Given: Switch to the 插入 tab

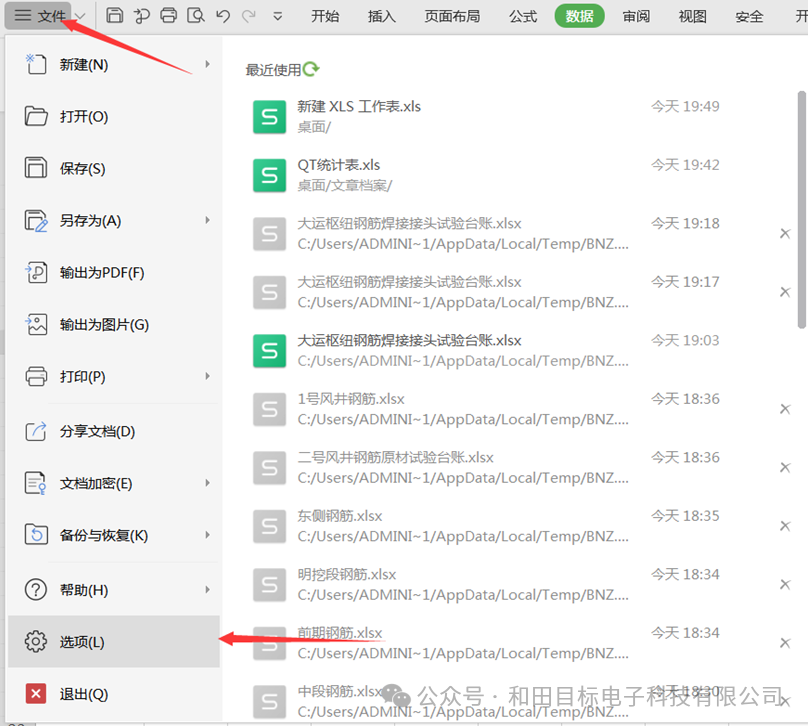Looking at the screenshot, I should pyautogui.click(x=382, y=16).
